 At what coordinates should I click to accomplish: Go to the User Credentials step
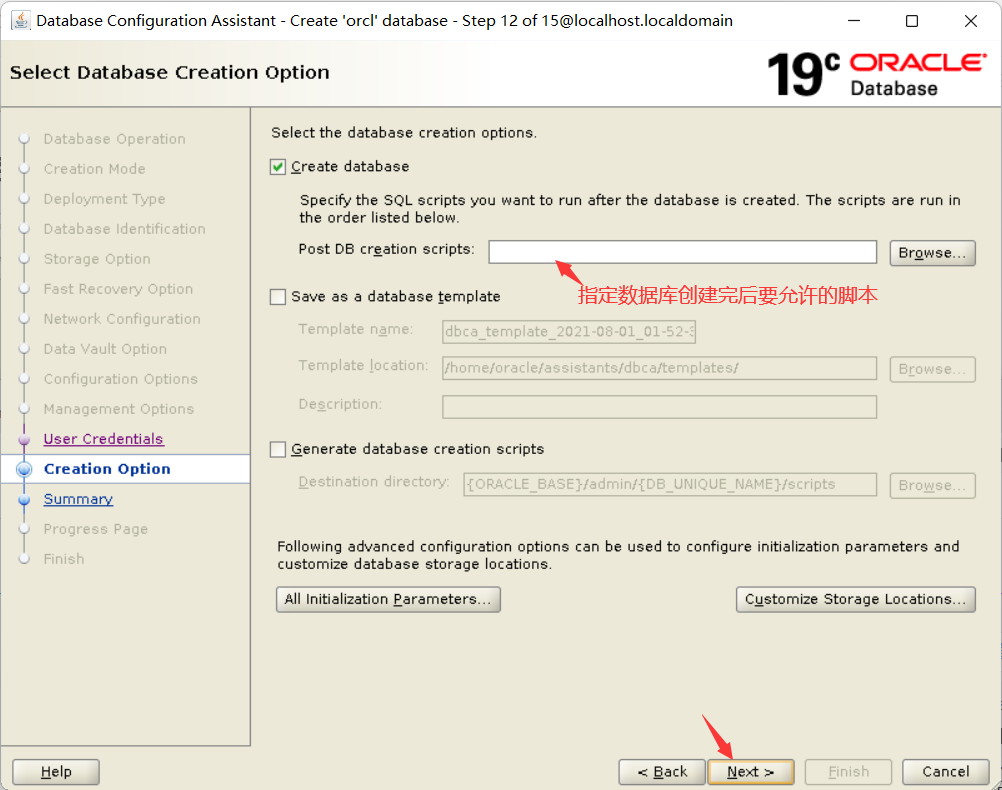104,439
